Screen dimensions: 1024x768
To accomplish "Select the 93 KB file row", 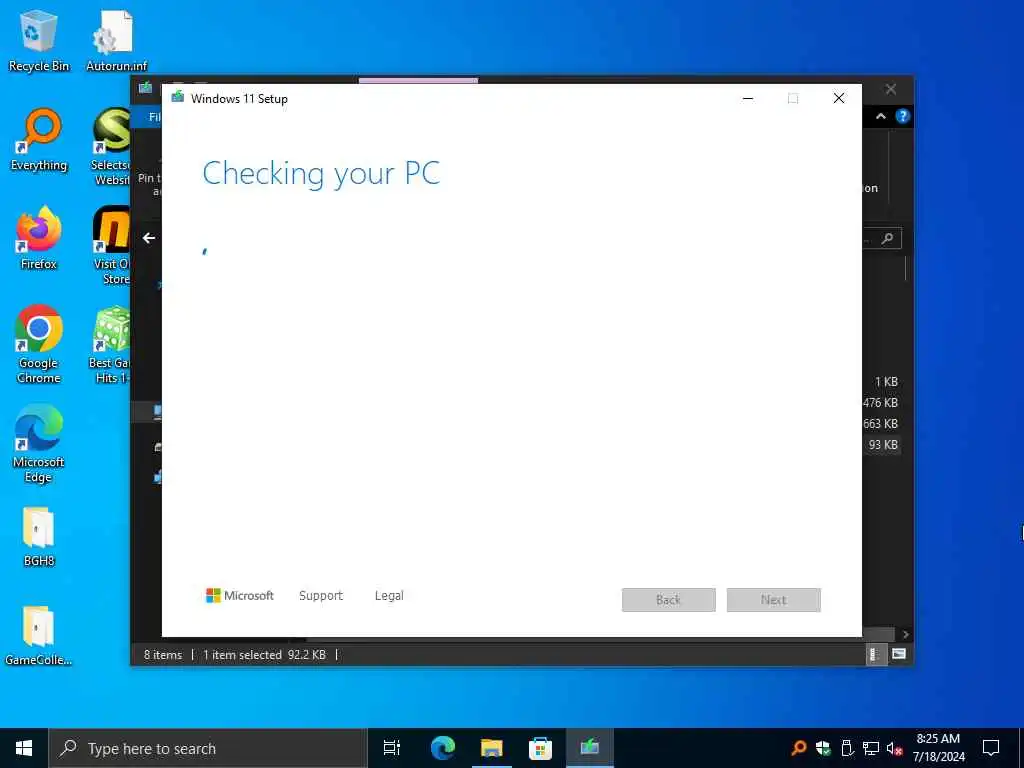I will pos(882,445).
